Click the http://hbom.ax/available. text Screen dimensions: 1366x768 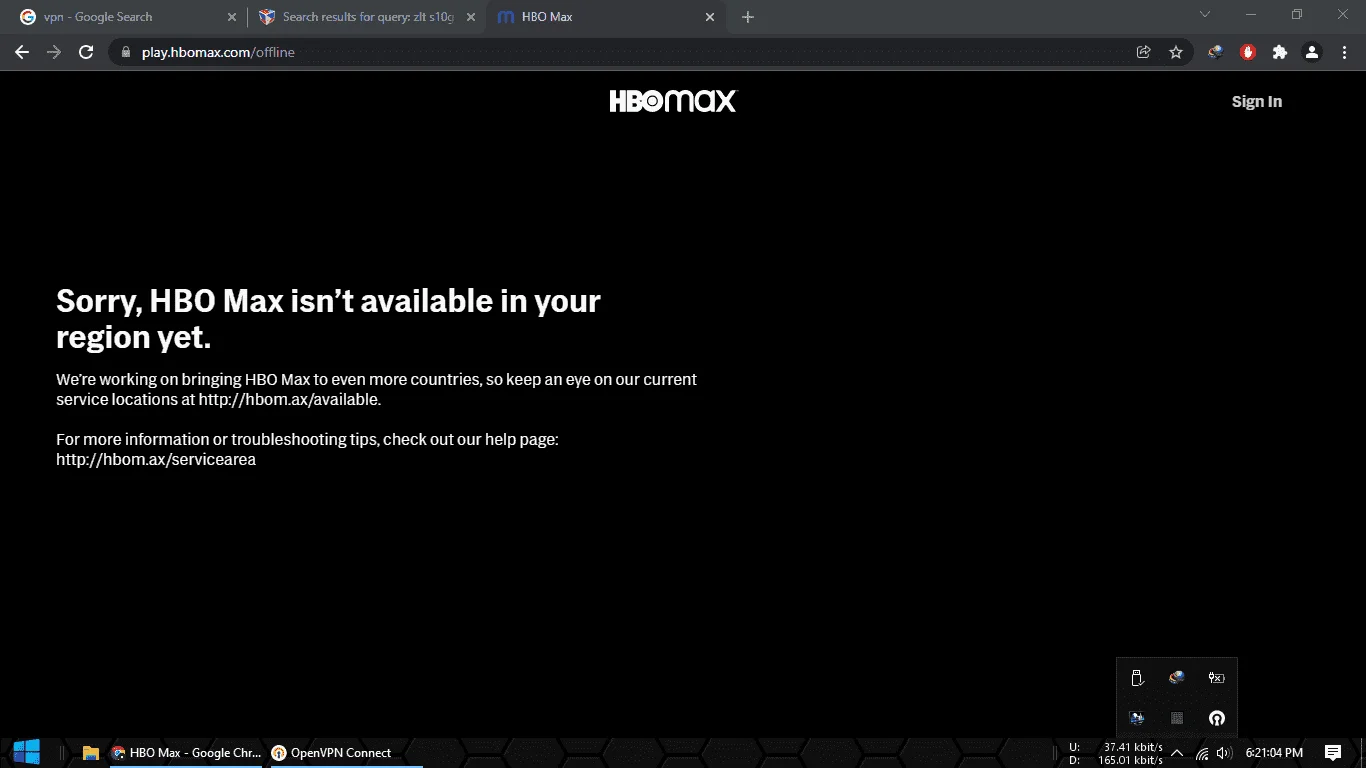(289, 399)
